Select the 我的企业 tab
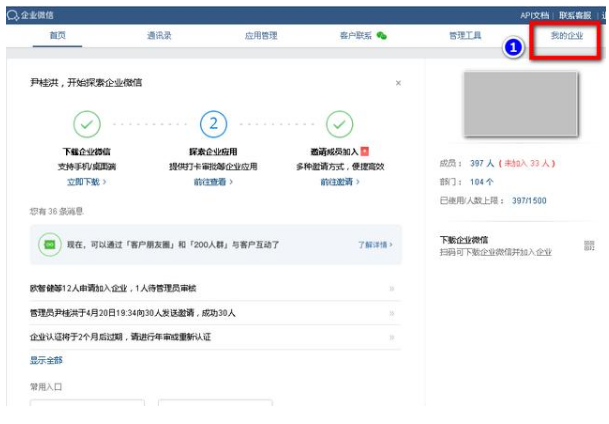This screenshot has height=424, width=609. (x=567, y=36)
